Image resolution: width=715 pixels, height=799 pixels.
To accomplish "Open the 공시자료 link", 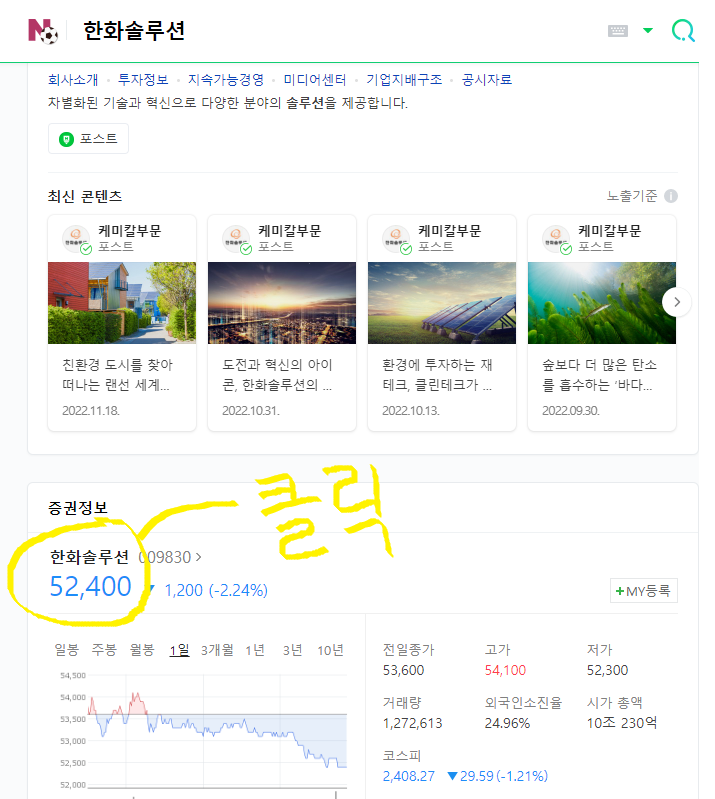I will 487,79.
